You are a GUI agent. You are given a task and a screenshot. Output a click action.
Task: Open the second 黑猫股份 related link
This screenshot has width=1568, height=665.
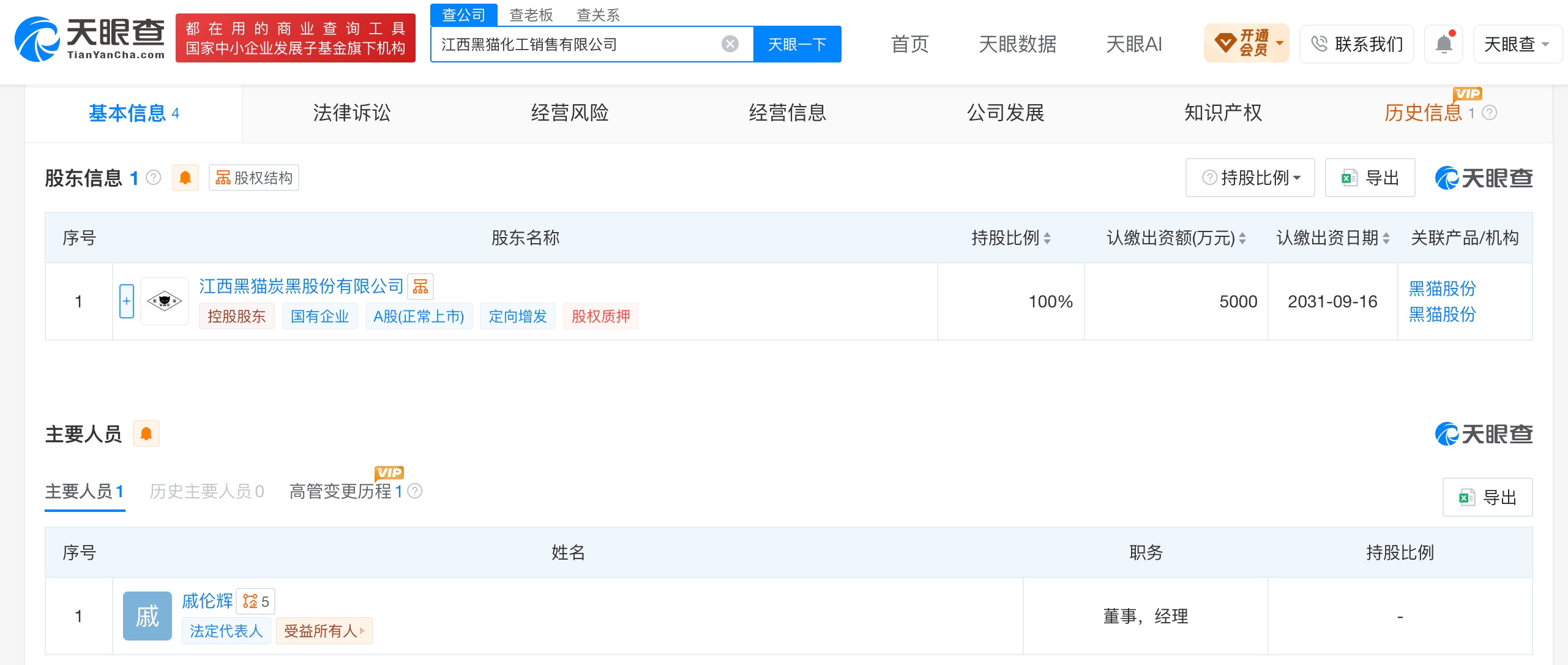1443,314
